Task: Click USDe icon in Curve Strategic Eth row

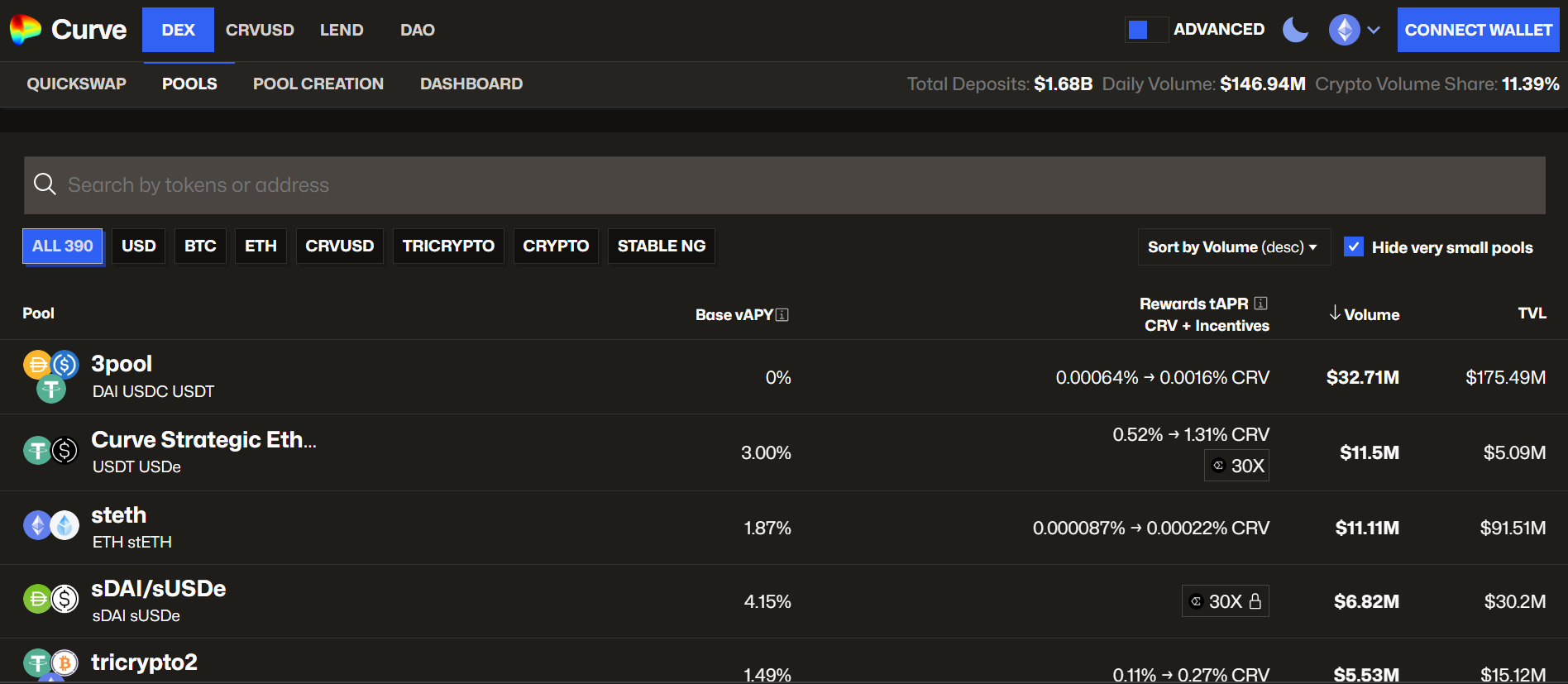Action: (x=65, y=451)
